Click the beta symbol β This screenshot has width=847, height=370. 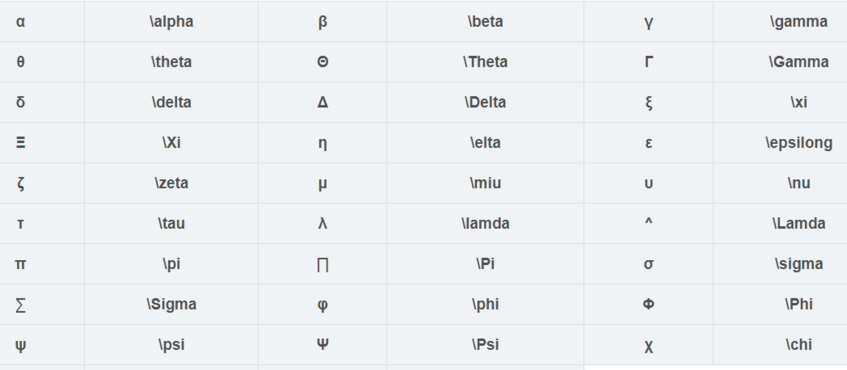[322, 22]
